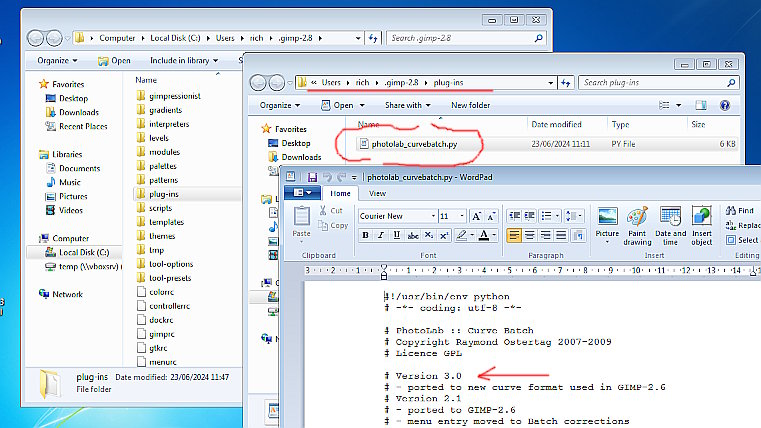
Task: Open the Courier New font family dropdown
Action: tap(433, 216)
